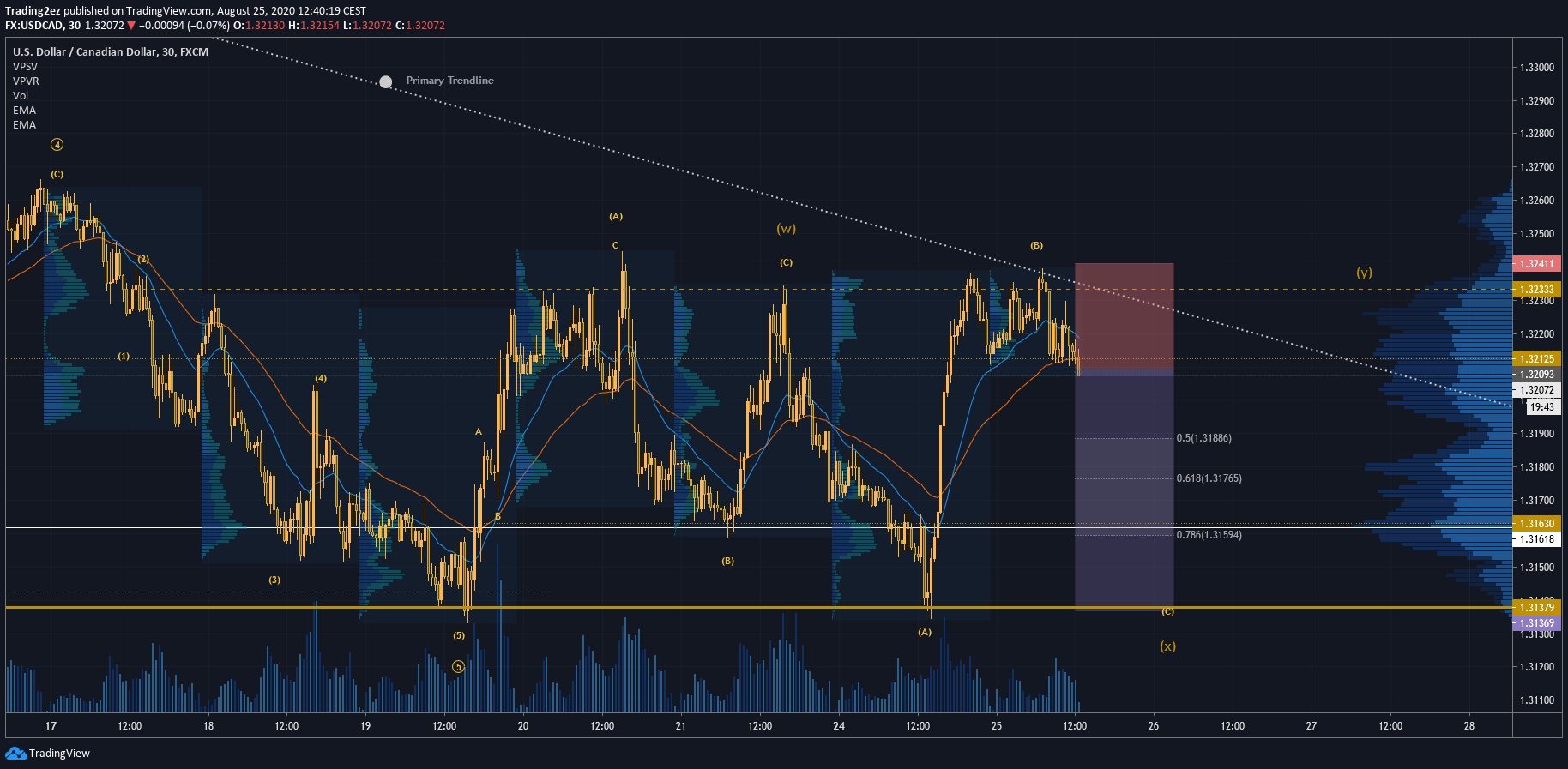Viewport: 1568px width, 769px height.
Task: Click the first EMA indicator label
Action: tap(24, 111)
